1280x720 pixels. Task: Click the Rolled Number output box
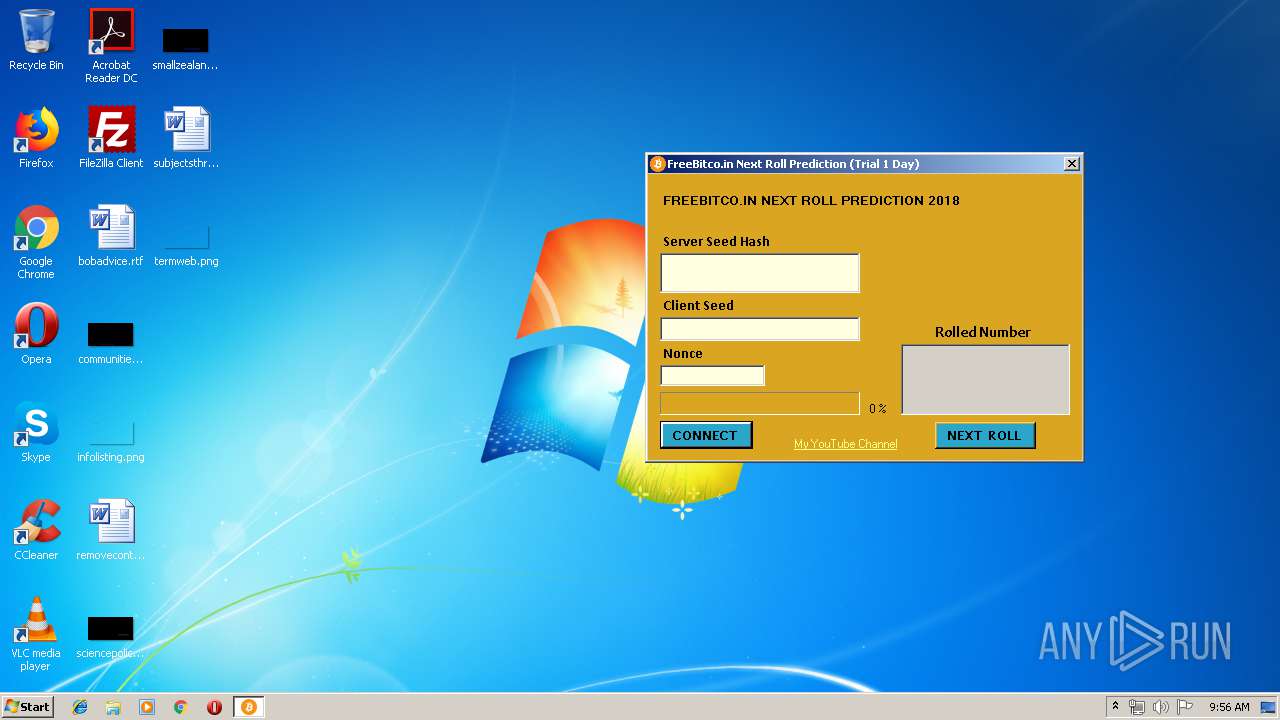(x=985, y=379)
